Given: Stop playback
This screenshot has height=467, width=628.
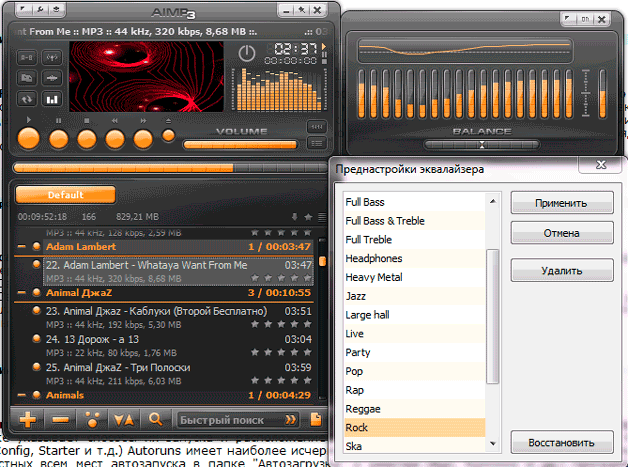Looking at the screenshot, I should pos(87,138).
